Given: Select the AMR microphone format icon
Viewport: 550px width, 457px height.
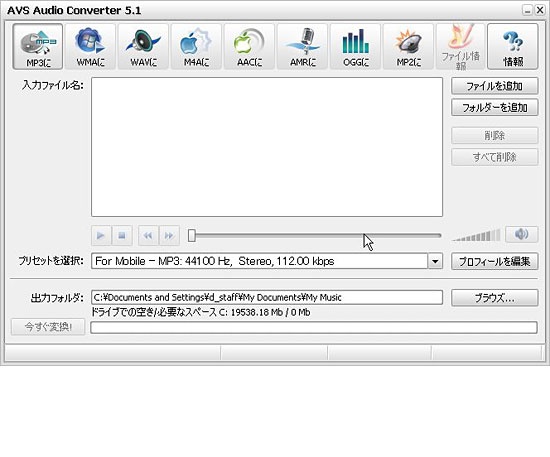Looking at the screenshot, I should pyautogui.click(x=302, y=46).
